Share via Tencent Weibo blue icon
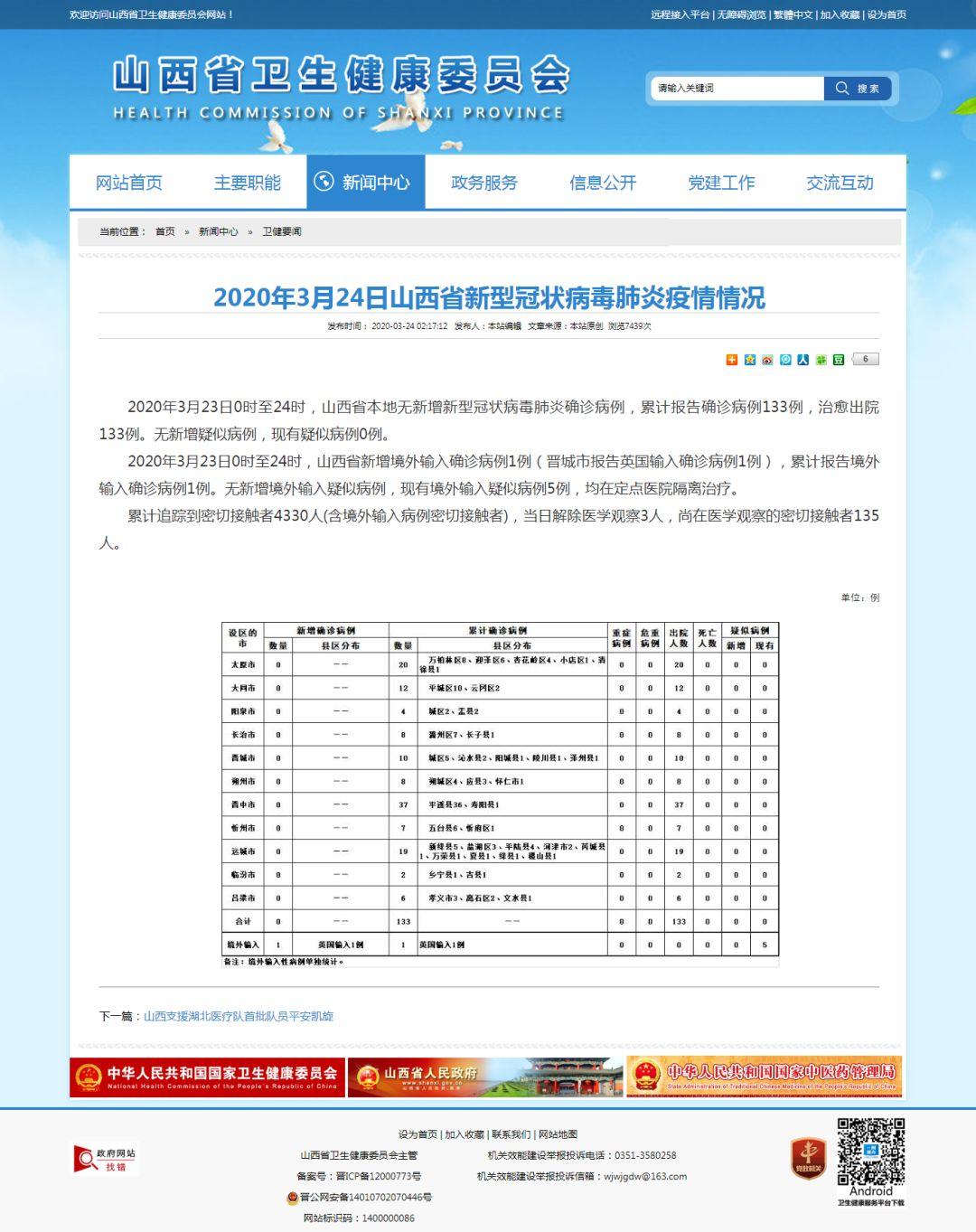Image resolution: width=976 pixels, height=1232 pixels. pos(785,360)
